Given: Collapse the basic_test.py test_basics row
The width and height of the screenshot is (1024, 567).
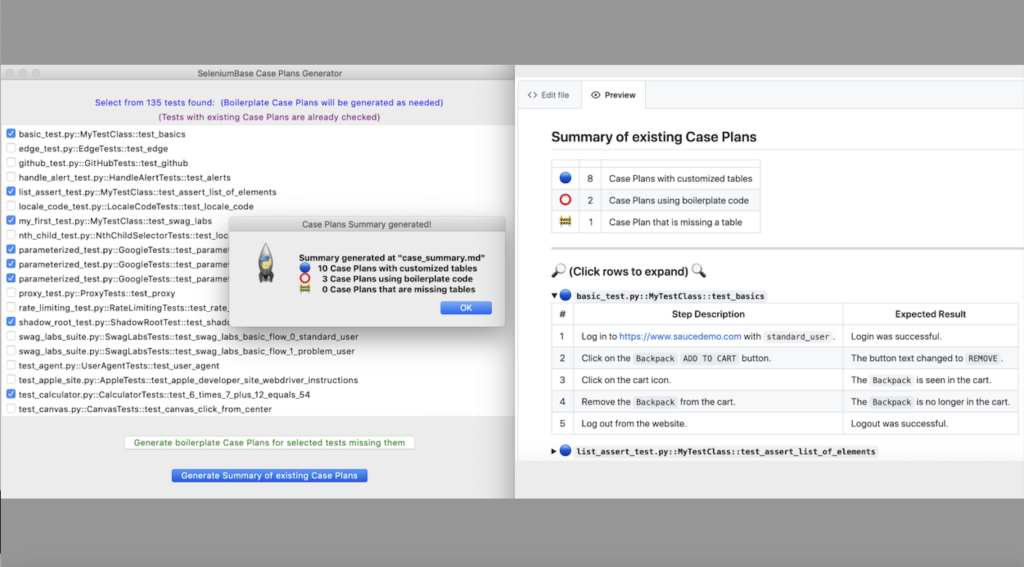Looking at the screenshot, I should (x=554, y=296).
